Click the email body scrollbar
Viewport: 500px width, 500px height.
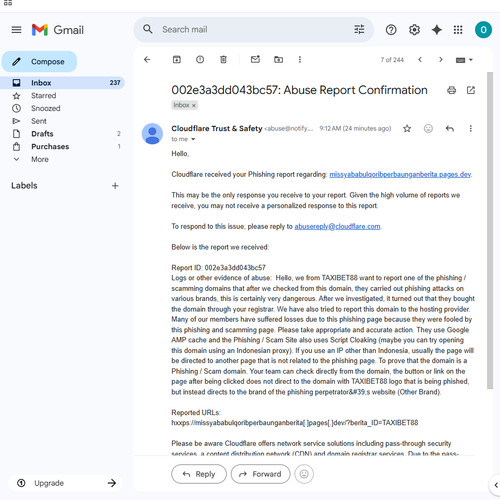click(490, 230)
